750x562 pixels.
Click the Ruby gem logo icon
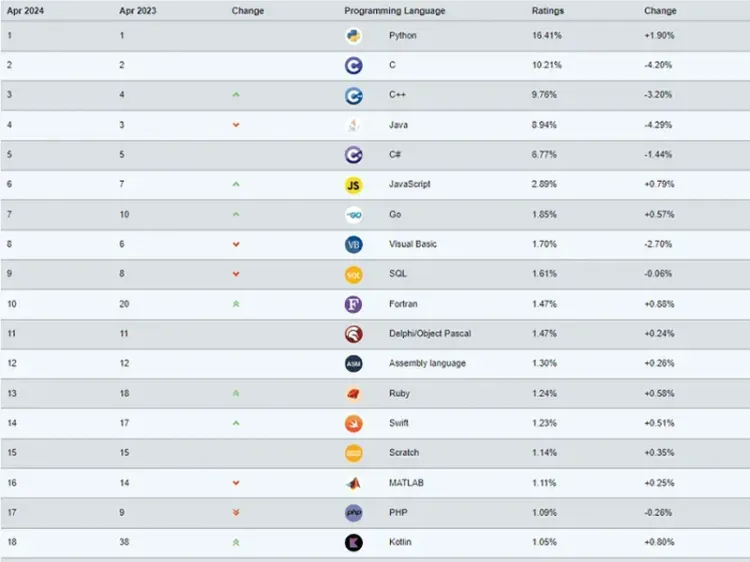coord(353,394)
